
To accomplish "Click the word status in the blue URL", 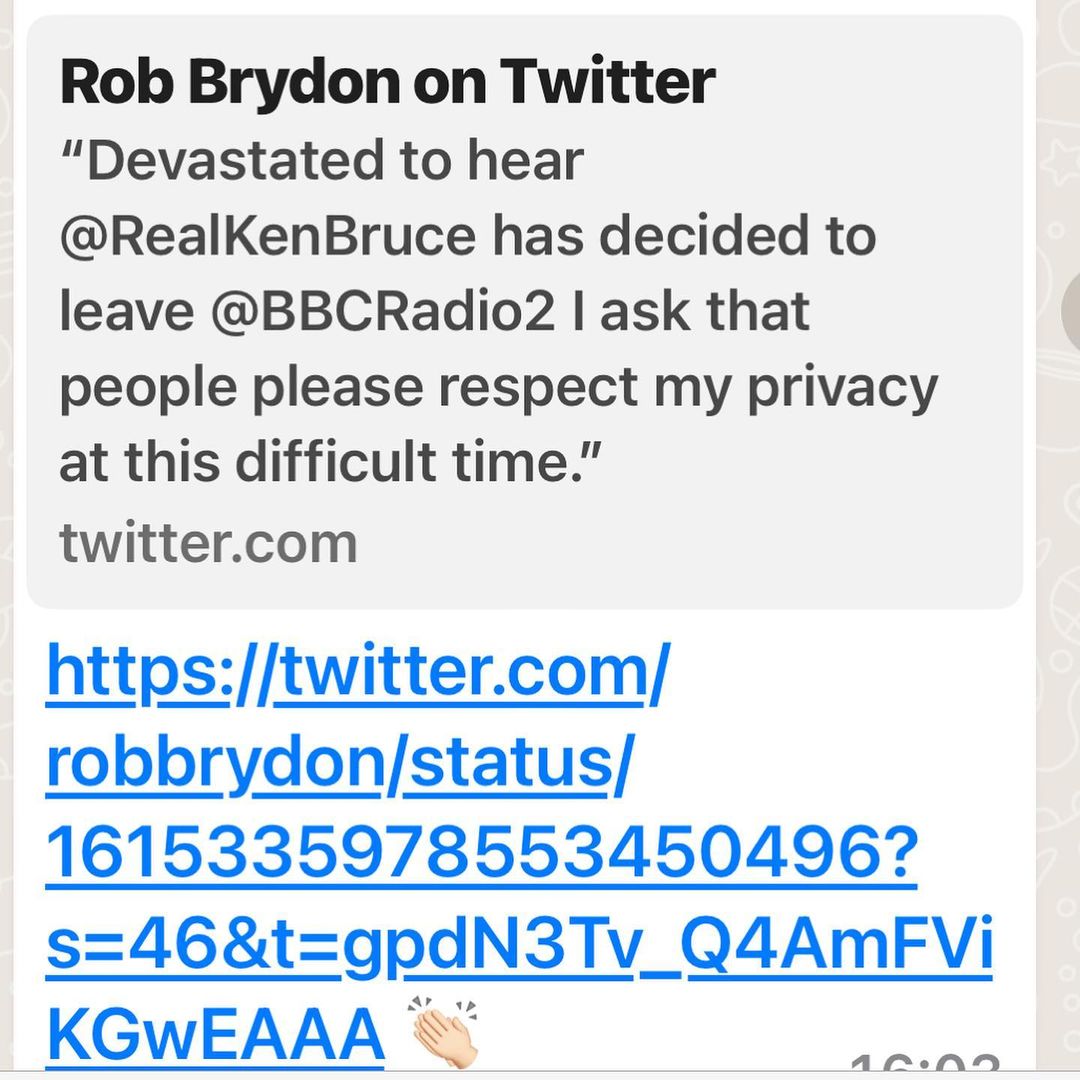I will click(510, 764).
